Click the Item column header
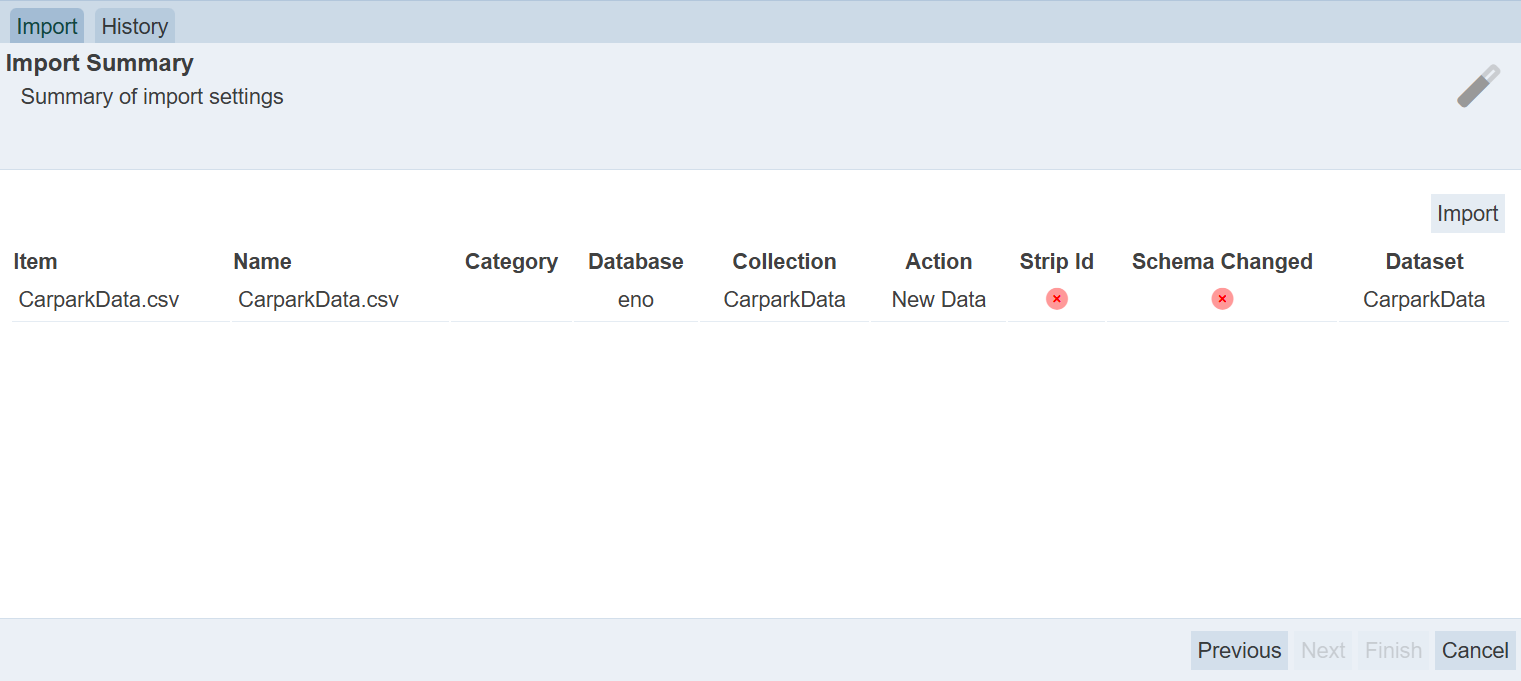Screen dimensions: 1521x681 pyautogui.click(x=36, y=262)
